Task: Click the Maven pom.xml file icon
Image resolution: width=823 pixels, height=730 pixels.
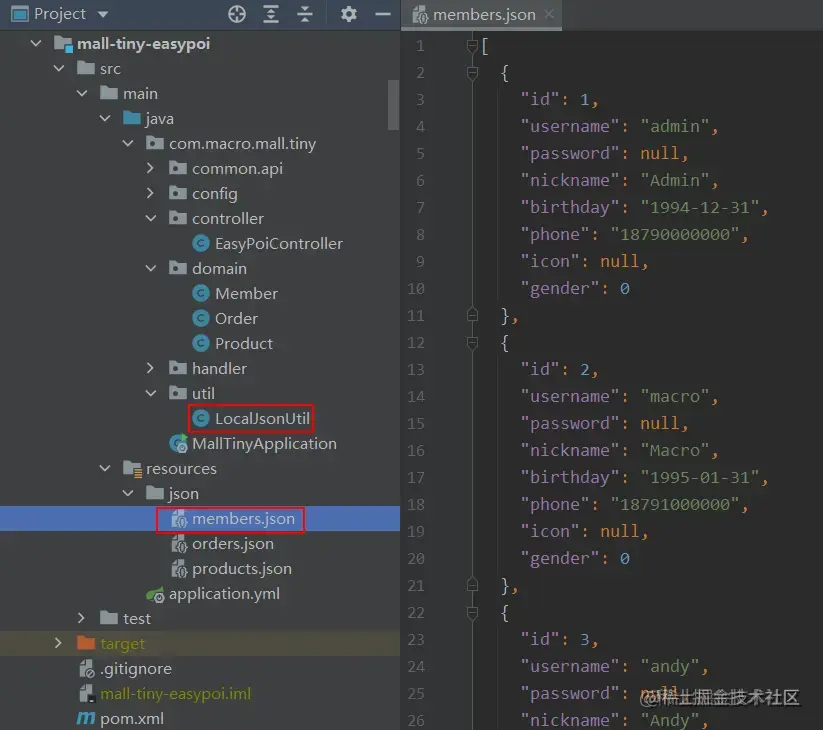Action: tap(86, 718)
